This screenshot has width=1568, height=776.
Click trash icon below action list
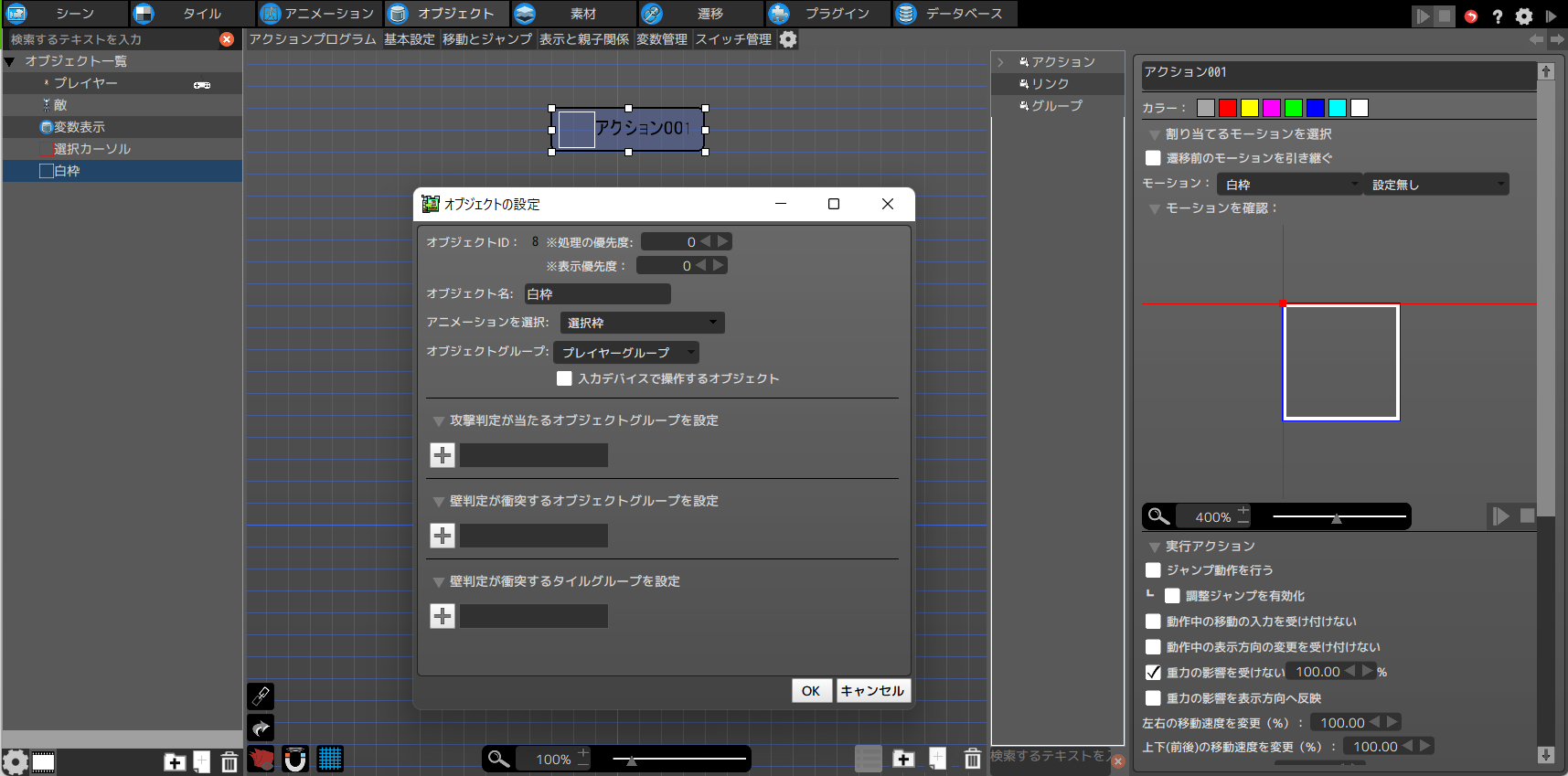(973, 759)
